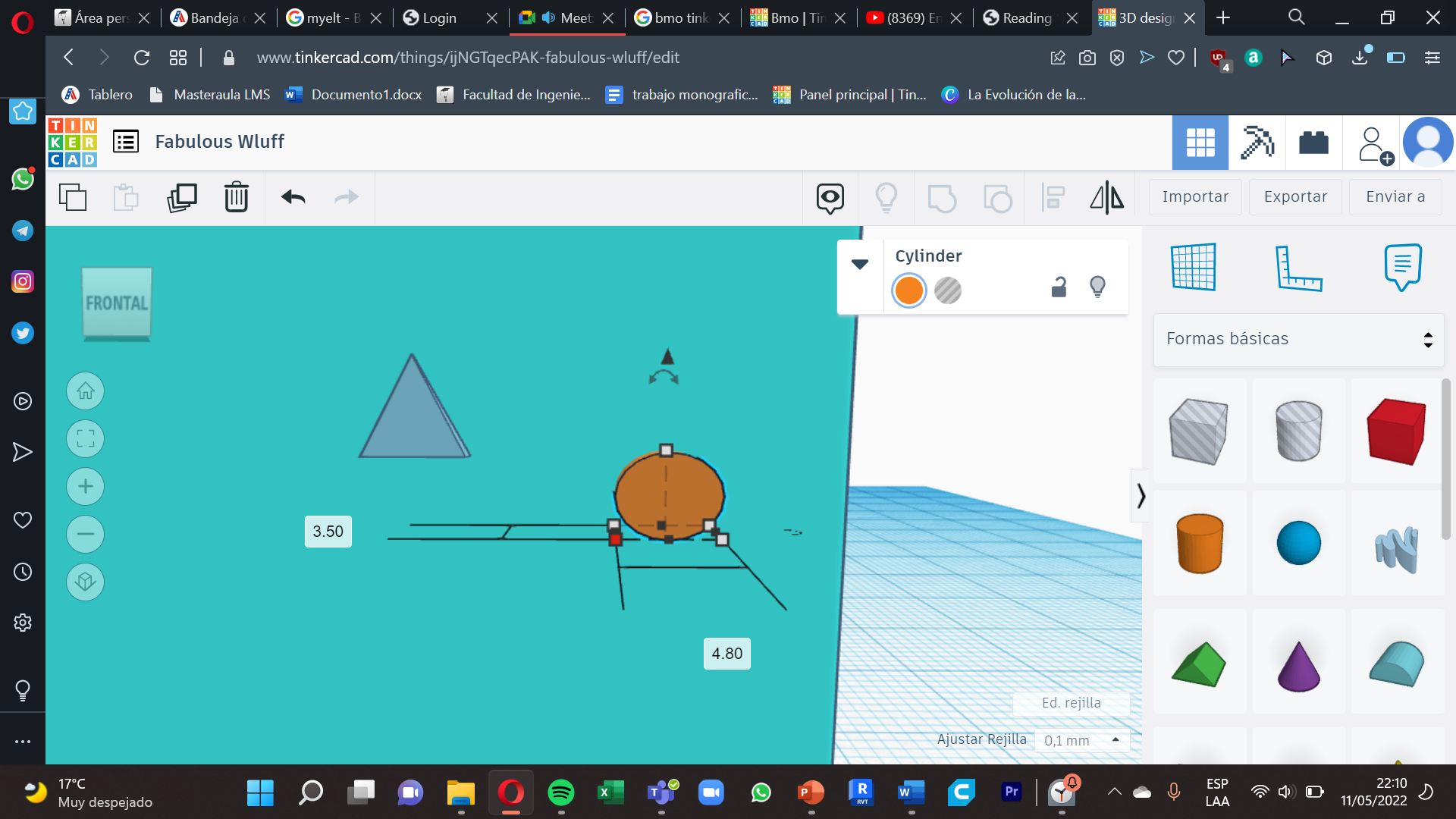Image resolution: width=1456 pixels, height=819 pixels.
Task: Click the Importar button
Action: click(1195, 197)
